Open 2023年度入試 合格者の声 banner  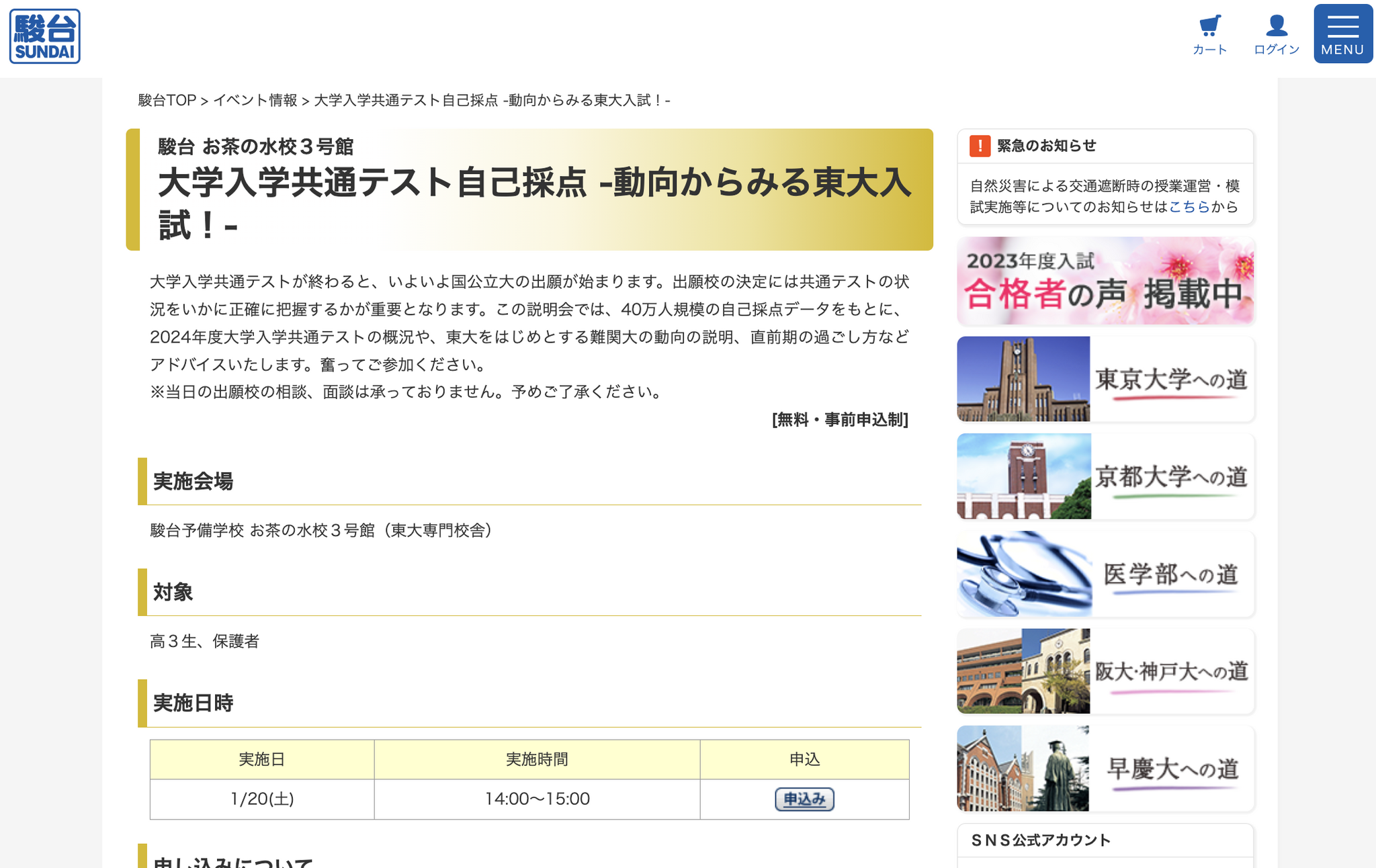(x=1105, y=281)
